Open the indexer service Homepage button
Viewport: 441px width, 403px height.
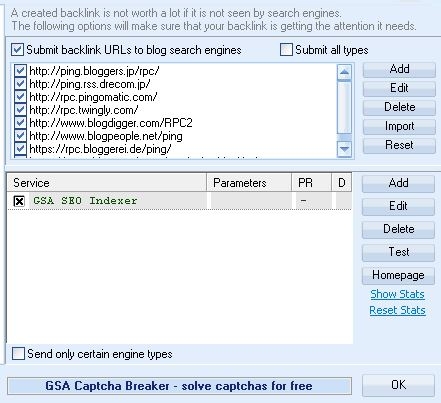coord(398,275)
